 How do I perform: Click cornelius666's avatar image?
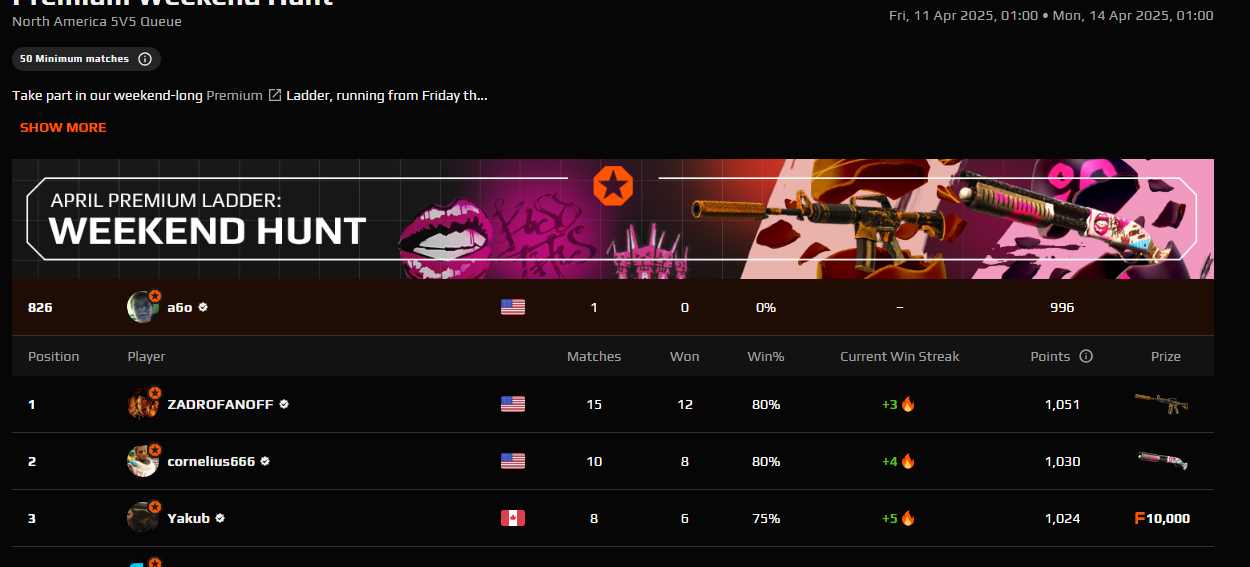[x=143, y=461]
